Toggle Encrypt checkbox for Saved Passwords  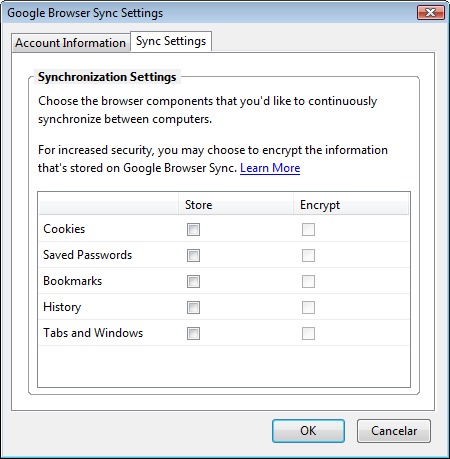308,255
